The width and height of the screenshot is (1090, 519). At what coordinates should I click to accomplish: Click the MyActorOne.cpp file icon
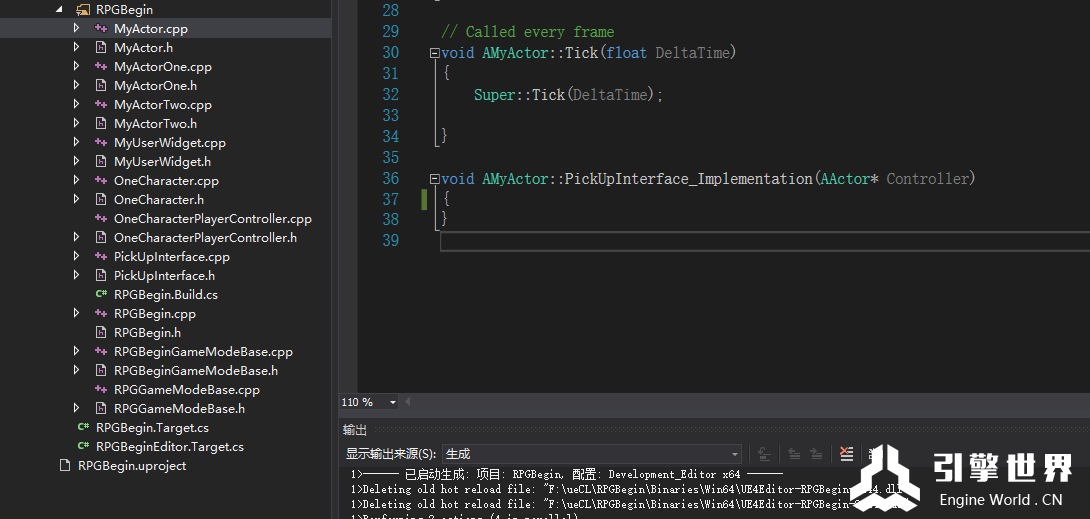point(101,67)
